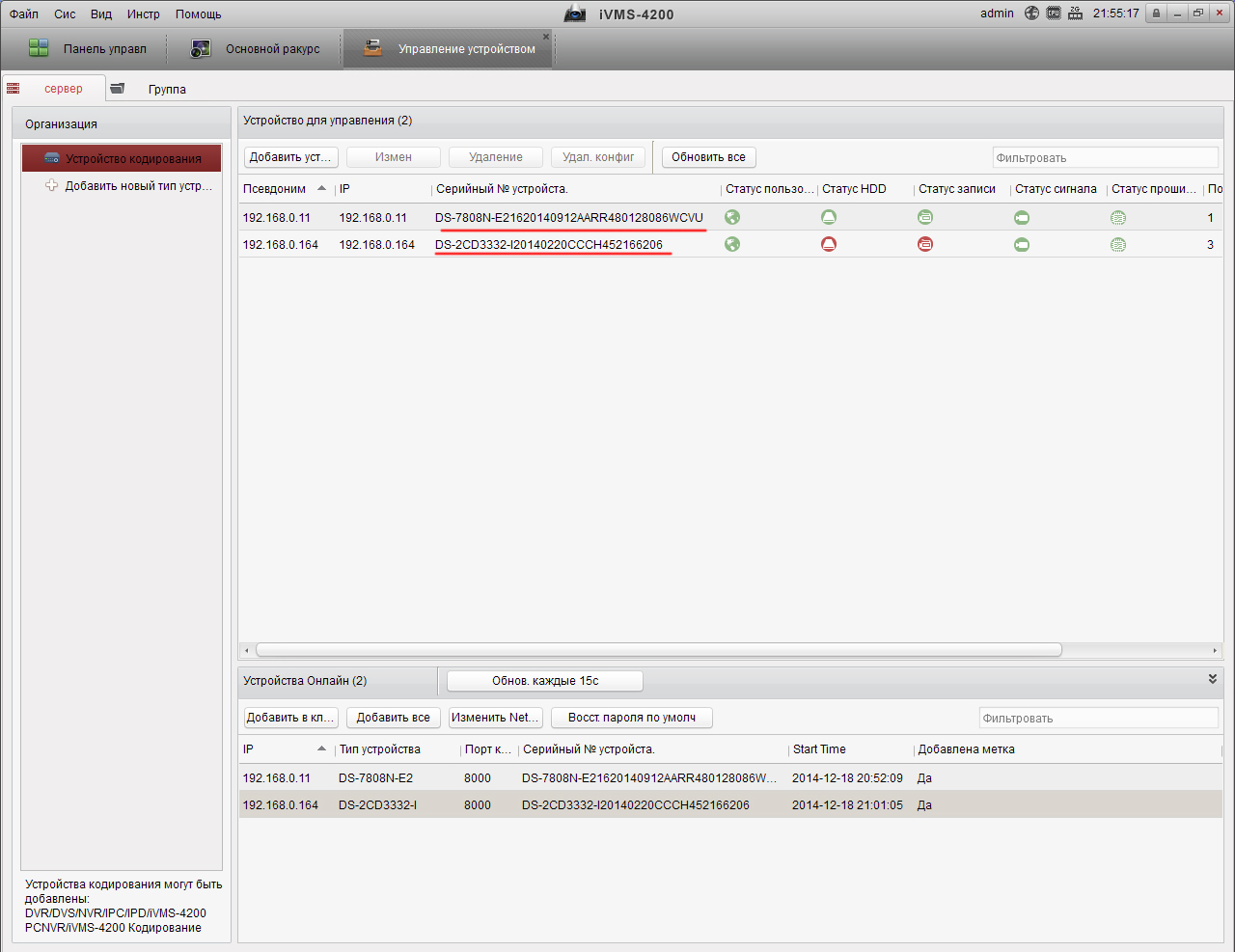The width and height of the screenshot is (1235, 952).
Task: Click signal status icon for 192.168.0.11
Action: pos(1022,218)
